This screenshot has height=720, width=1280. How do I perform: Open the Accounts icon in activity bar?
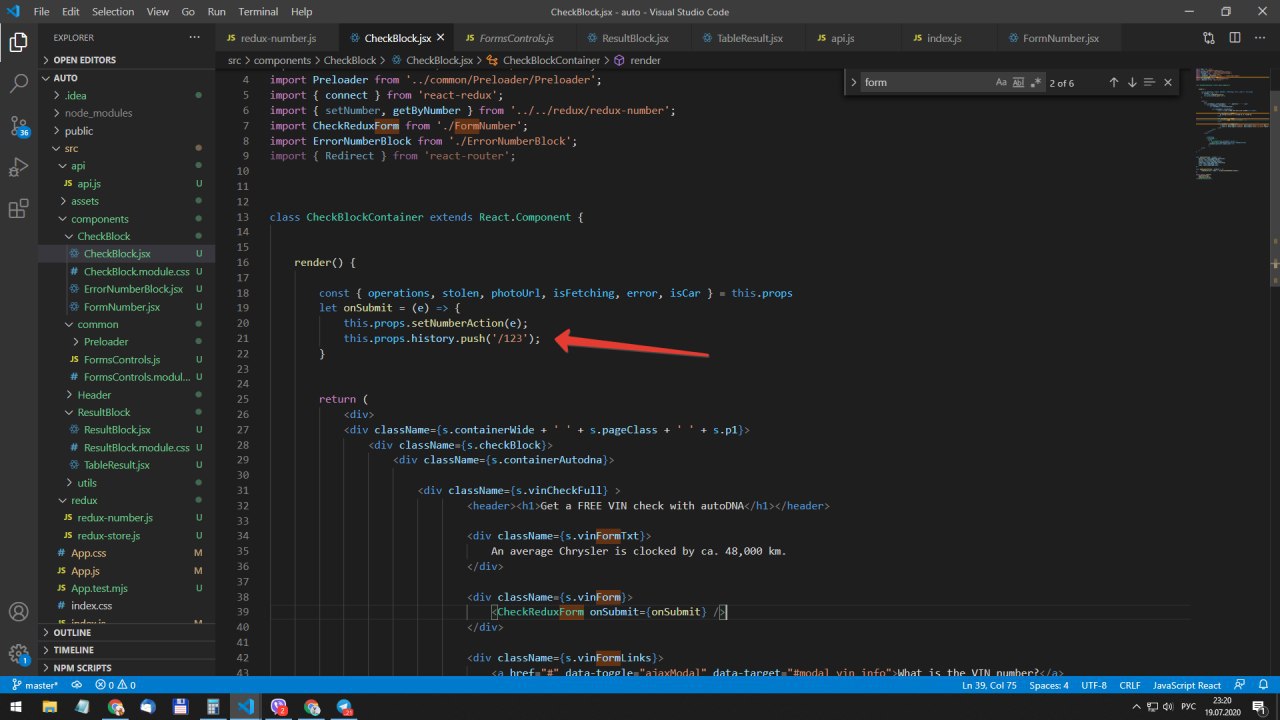pyautogui.click(x=18, y=612)
